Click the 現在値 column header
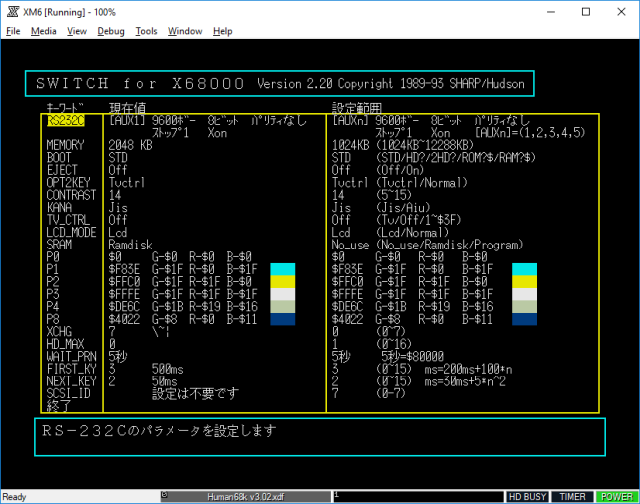 pos(127,108)
